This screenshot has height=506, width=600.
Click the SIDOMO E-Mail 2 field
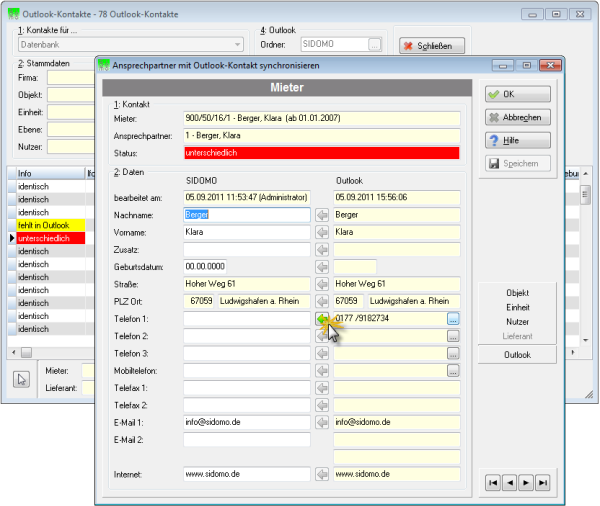click(x=247, y=440)
